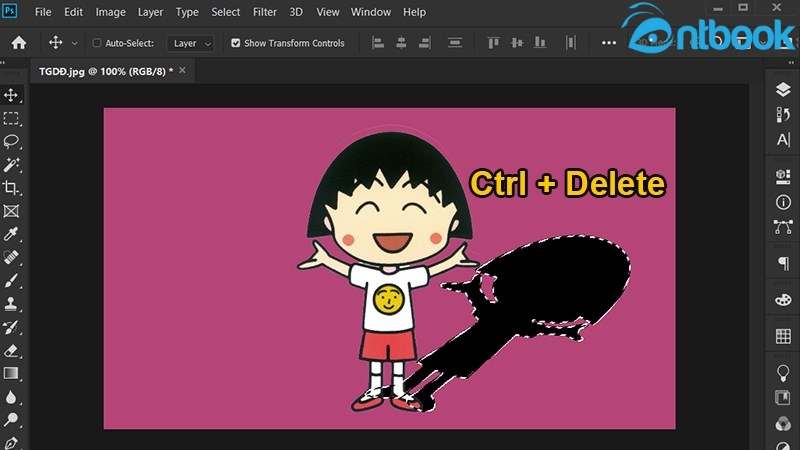Screen dimensions: 800x450
Task: Select the Brush tool
Action: click(x=11, y=280)
